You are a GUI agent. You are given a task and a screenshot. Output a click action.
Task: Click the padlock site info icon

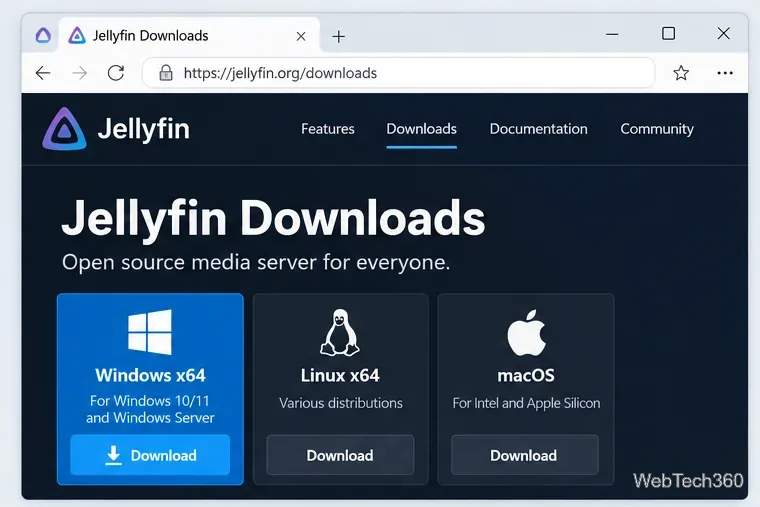click(x=166, y=73)
